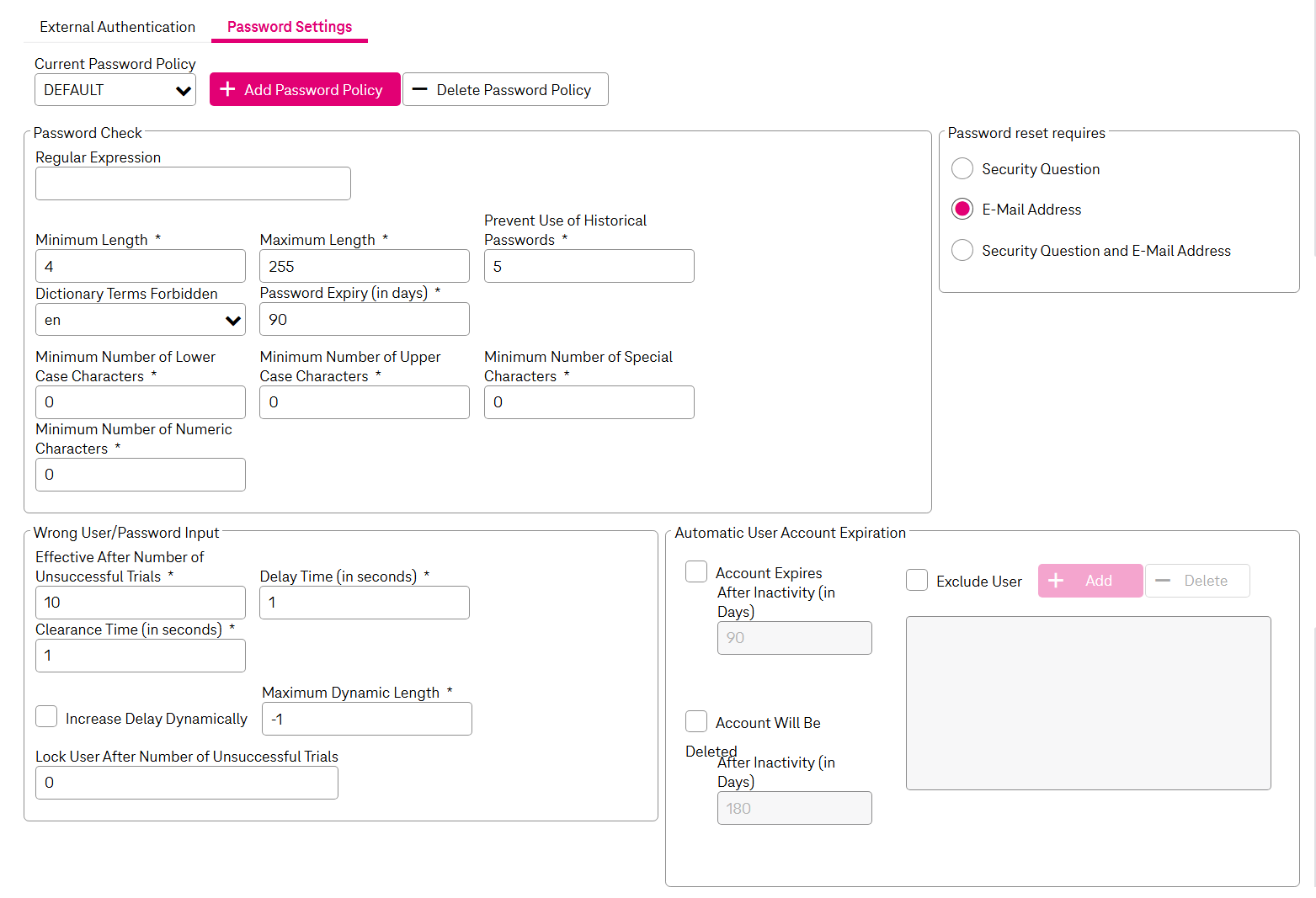Screen dimensions: 1316x898
Task: Enable Account Will Be Deleted checkbox
Action: (x=696, y=722)
